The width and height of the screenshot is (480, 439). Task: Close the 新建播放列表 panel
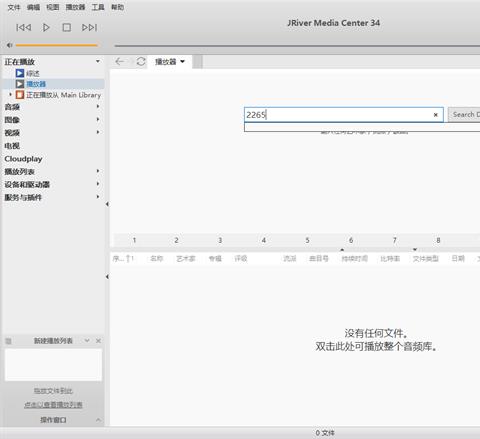pyautogui.click(x=98, y=341)
